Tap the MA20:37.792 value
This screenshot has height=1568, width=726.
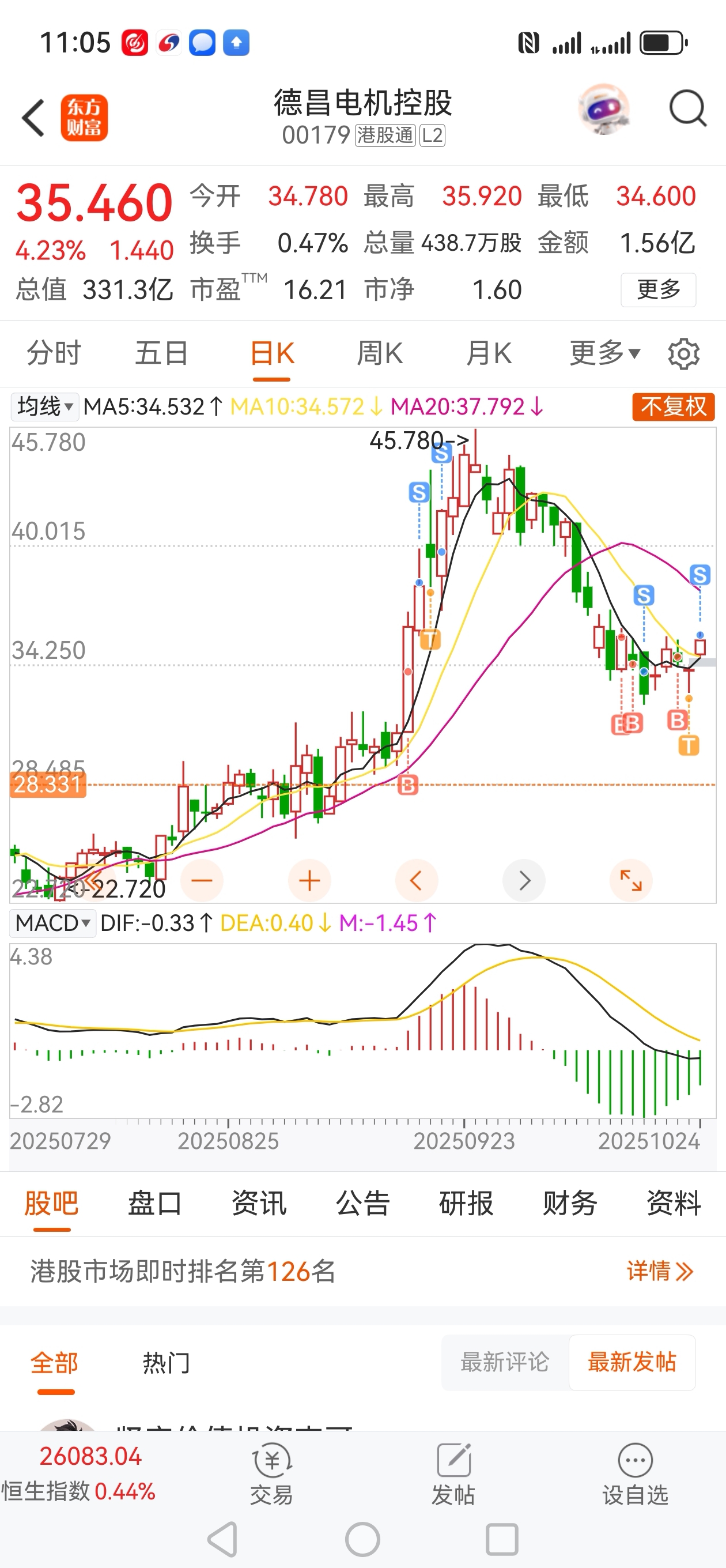click(x=467, y=406)
